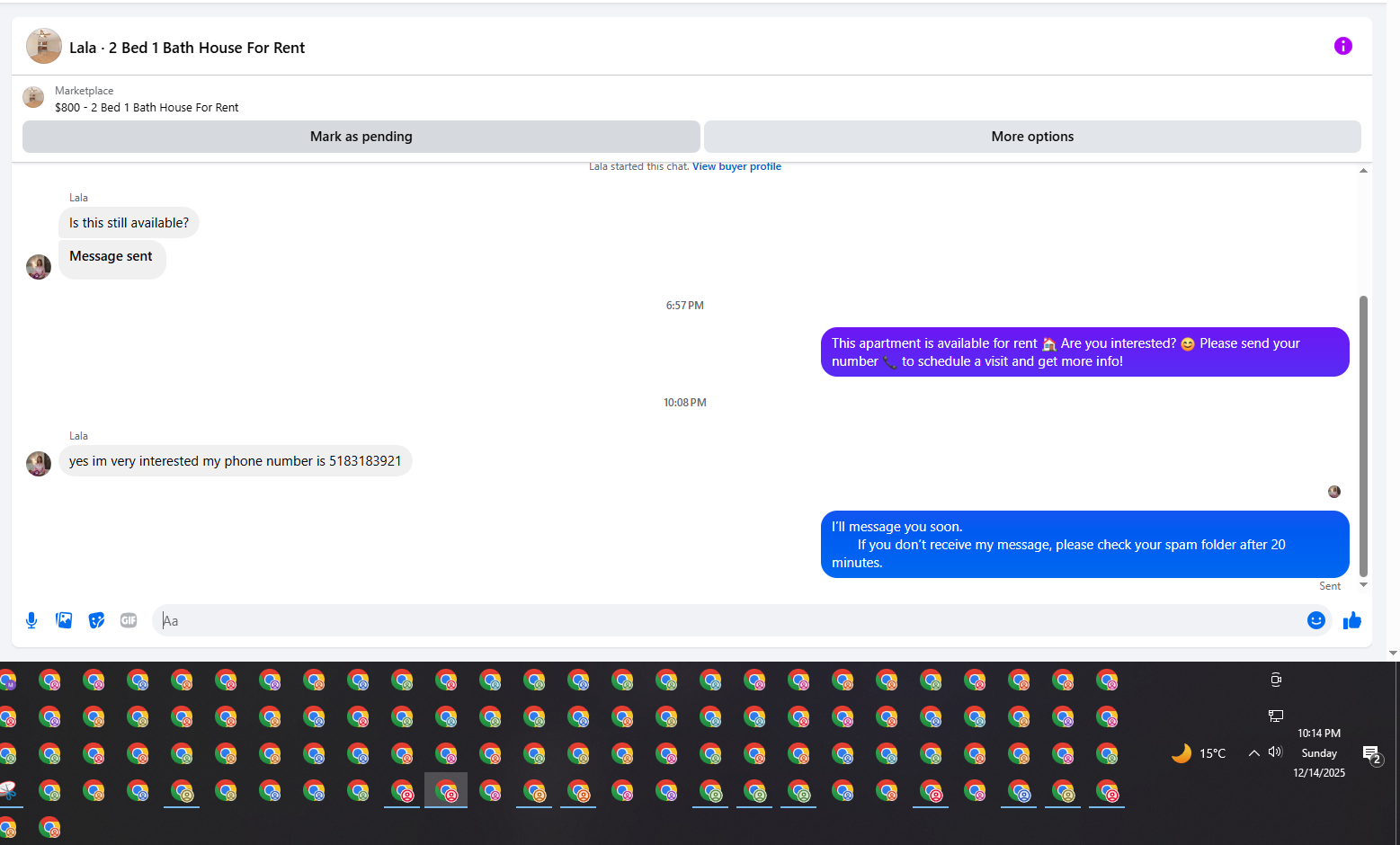1400x845 pixels.
Task: Mark the listing as pending
Action: [361, 137]
